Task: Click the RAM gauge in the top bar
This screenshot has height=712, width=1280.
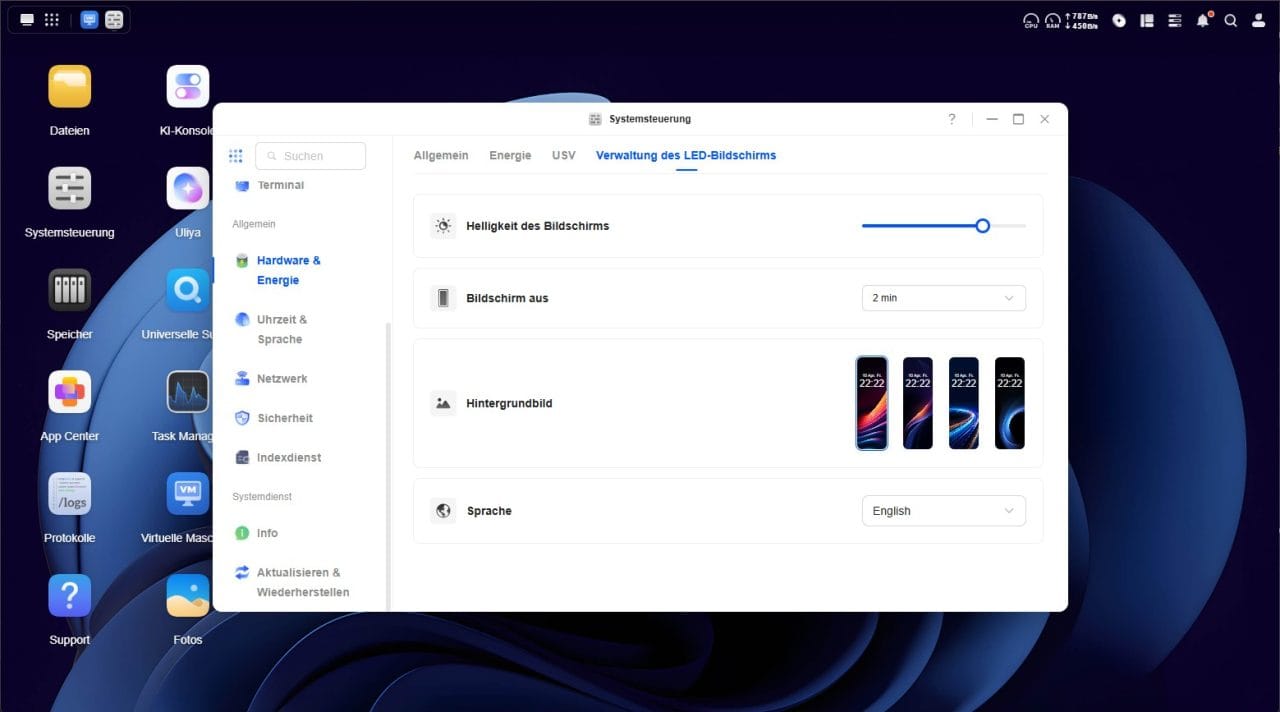Action: [1053, 21]
